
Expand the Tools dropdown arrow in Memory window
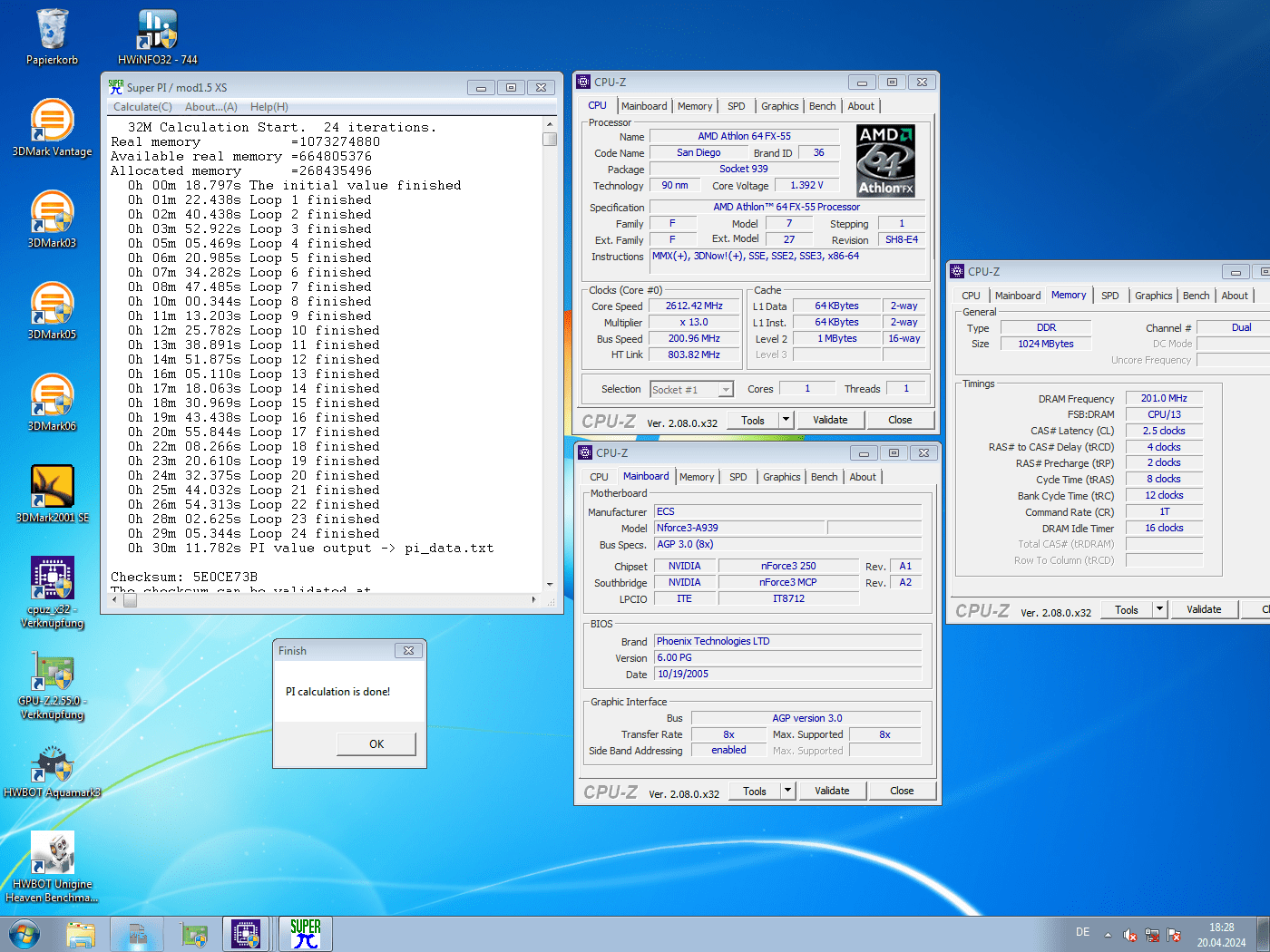(x=1160, y=609)
